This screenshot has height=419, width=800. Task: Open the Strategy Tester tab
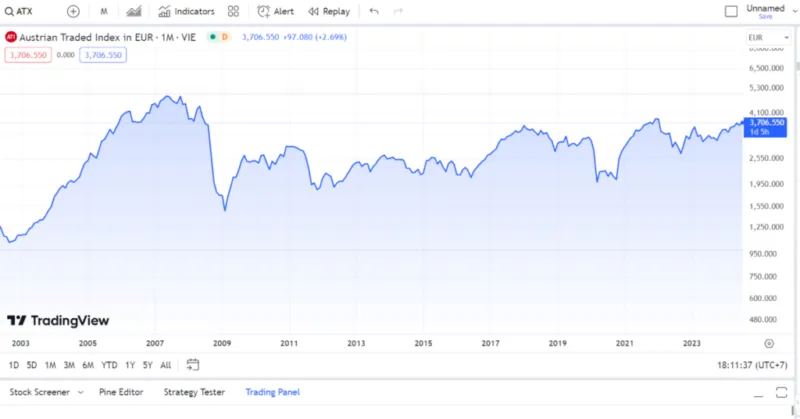click(194, 392)
